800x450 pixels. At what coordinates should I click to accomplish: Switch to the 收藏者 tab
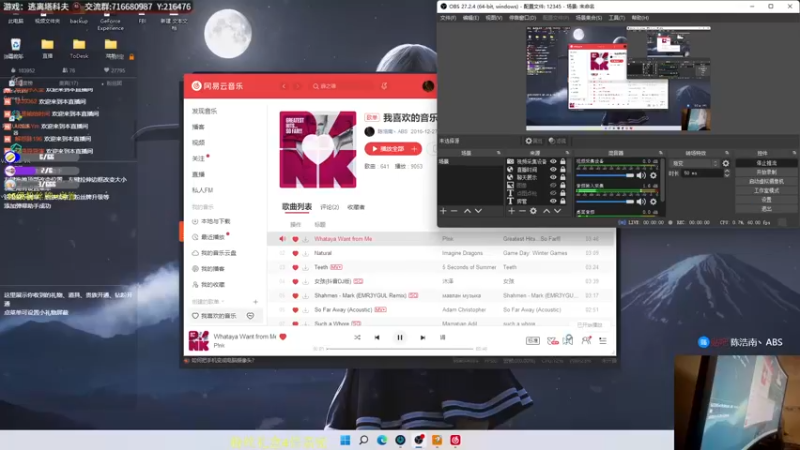(x=356, y=207)
